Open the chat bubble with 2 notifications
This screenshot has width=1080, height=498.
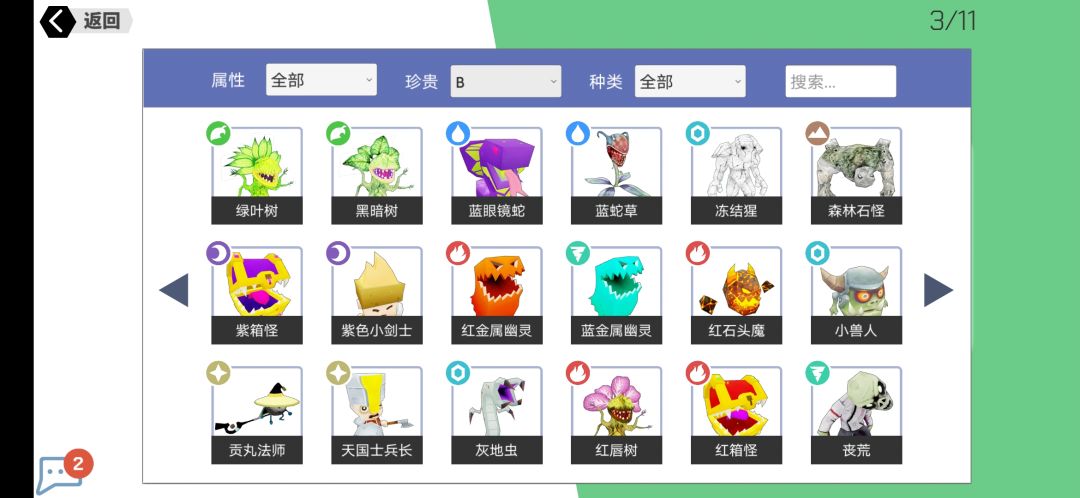[x=63, y=472]
